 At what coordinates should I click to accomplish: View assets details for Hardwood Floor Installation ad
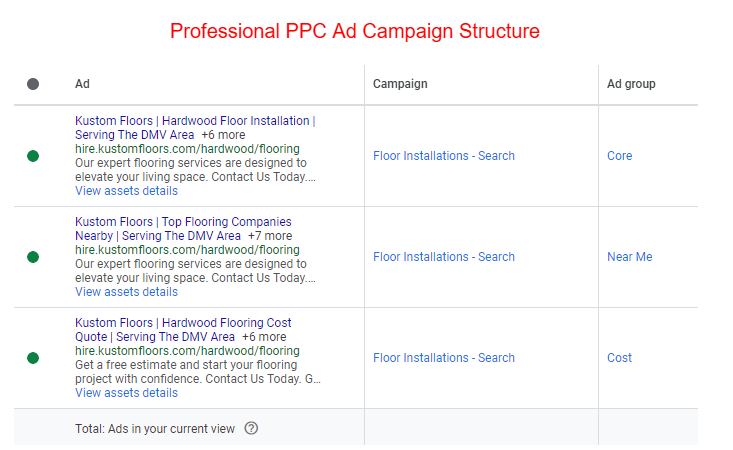point(126,191)
